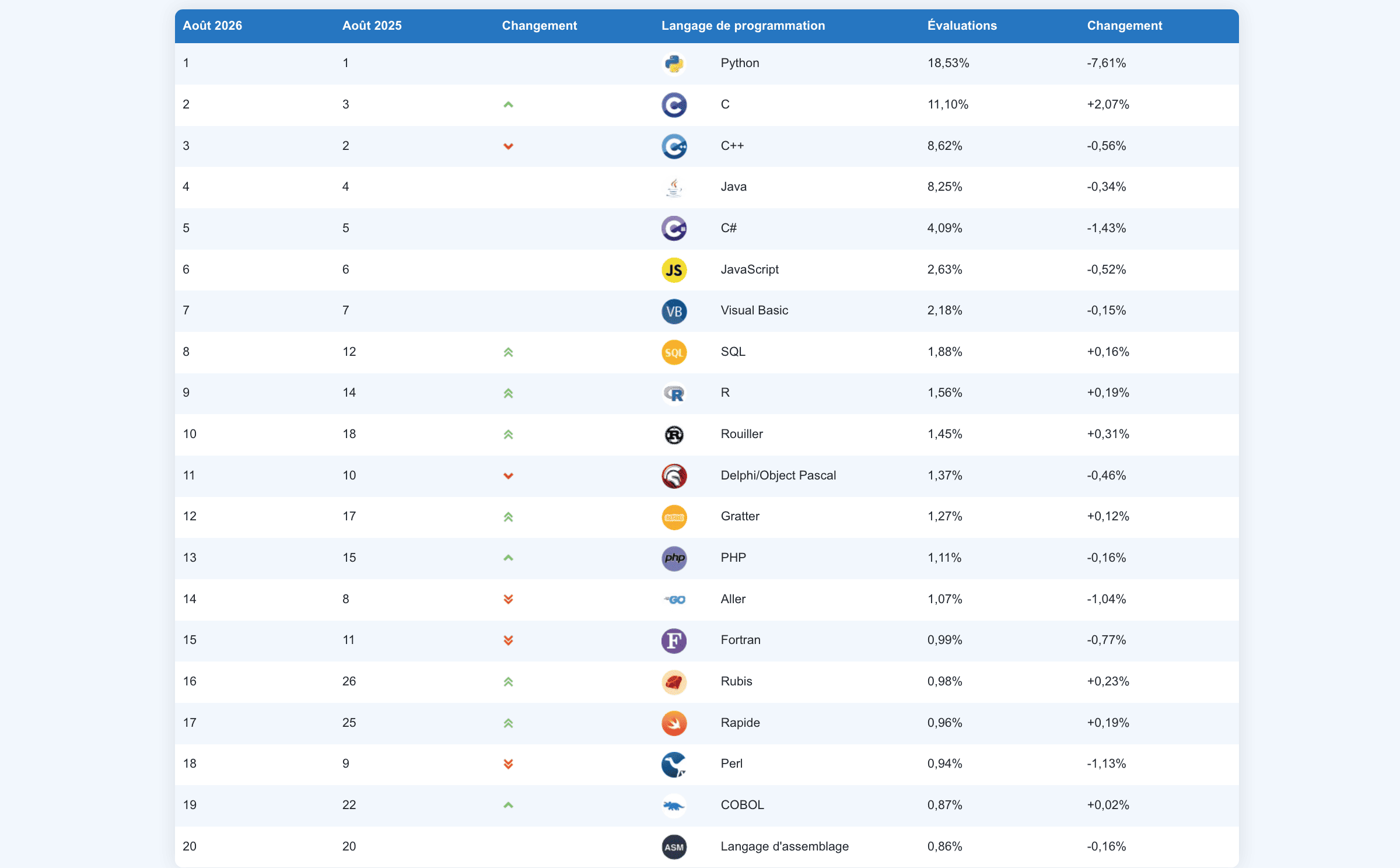Click the Python rating 18,53% cell
The image size is (1400, 868).
[x=949, y=63]
